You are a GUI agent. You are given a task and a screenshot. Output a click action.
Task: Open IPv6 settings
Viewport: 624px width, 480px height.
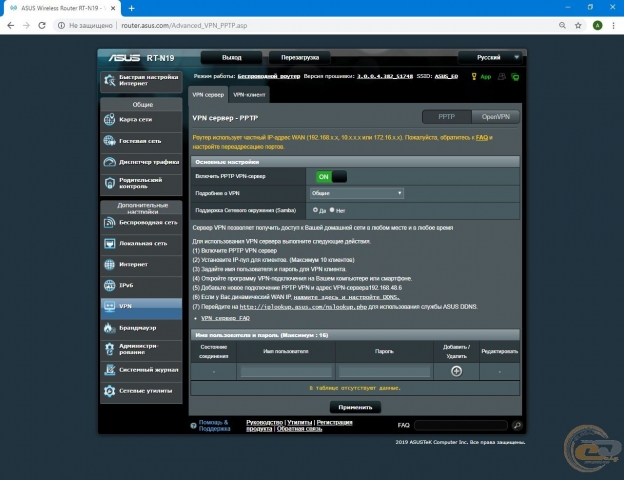(x=141, y=285)
